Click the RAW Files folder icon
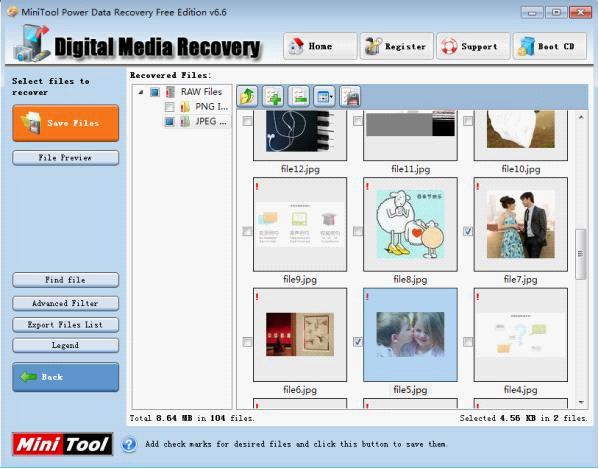Image resolution: width=599 pixels, height=469 pixels. click(x=170, y=92)
